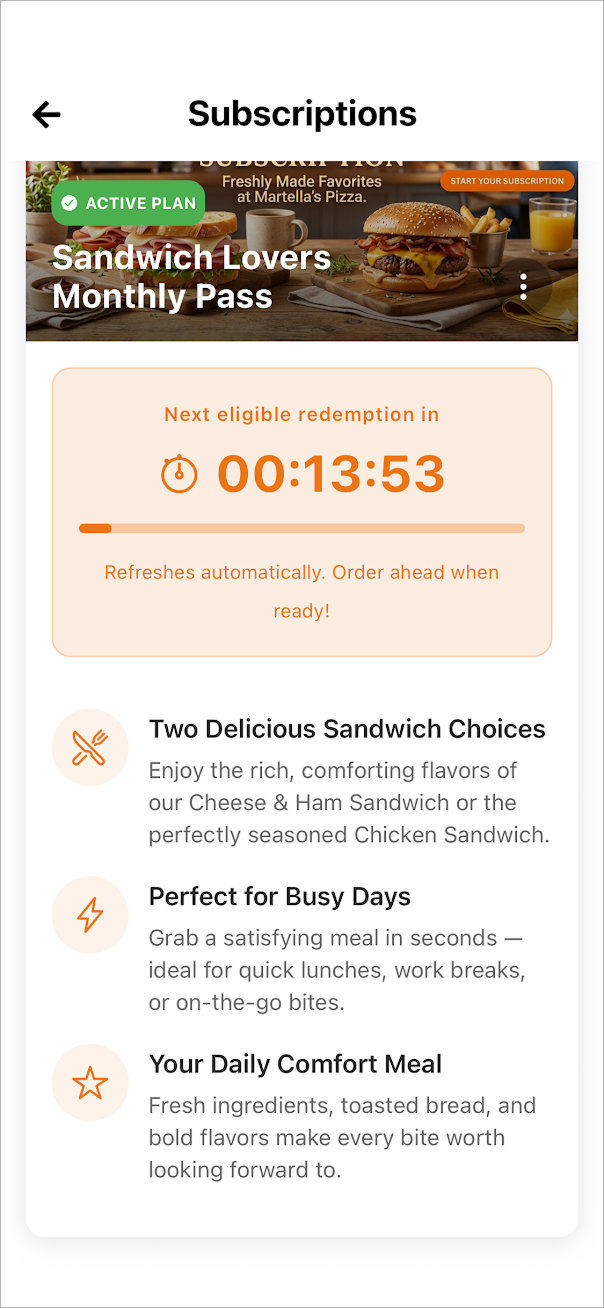Click the stopwatch timer icon
Screen dimensions: 604x1308
180,473
